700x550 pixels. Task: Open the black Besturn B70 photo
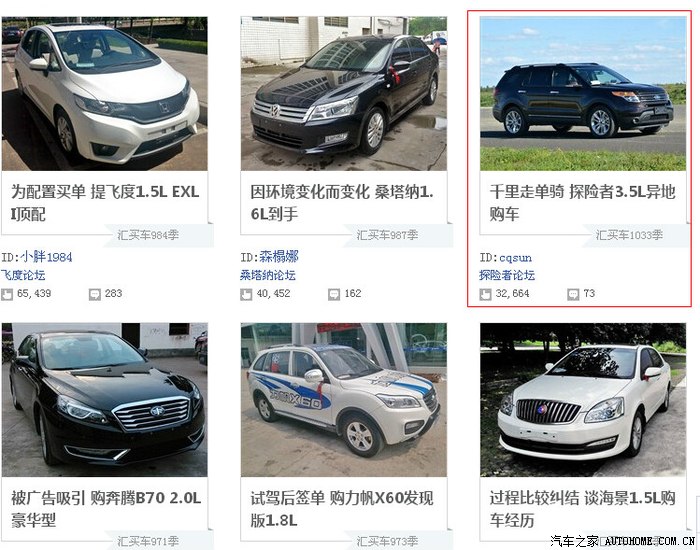coord(104,400)
